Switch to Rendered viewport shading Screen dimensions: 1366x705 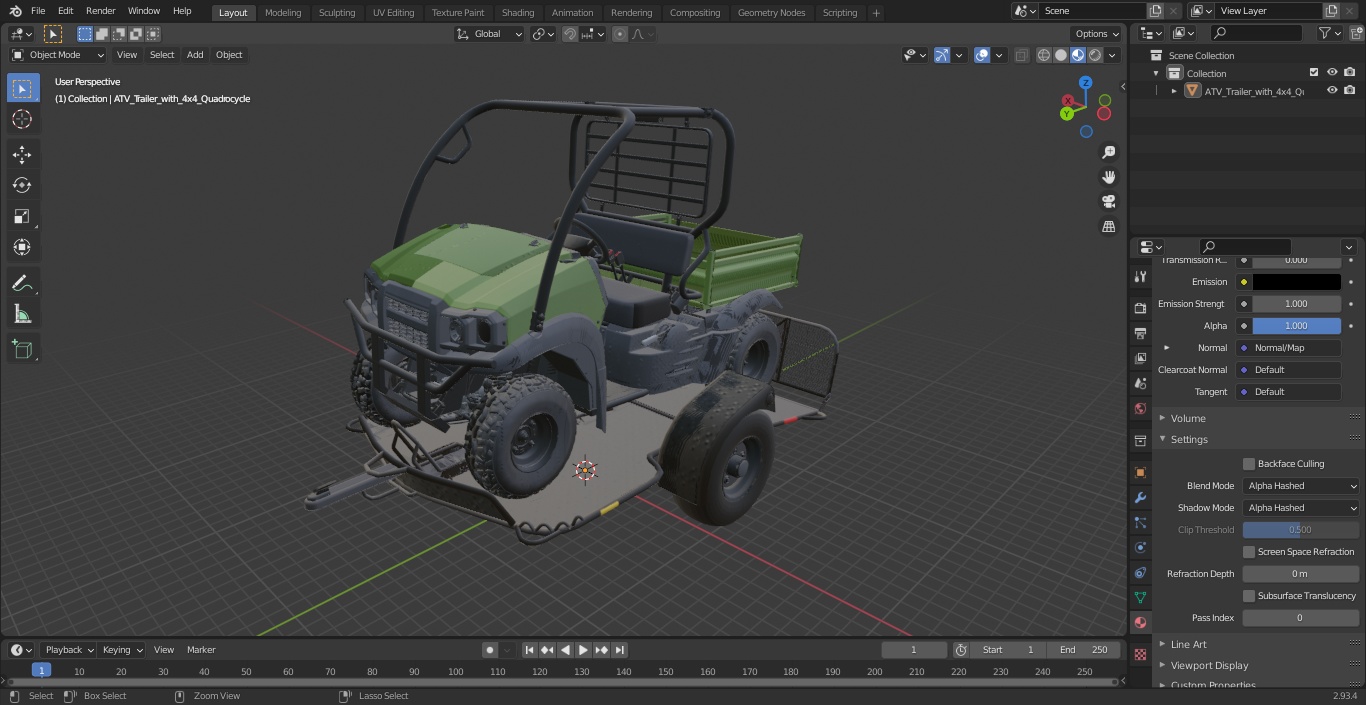(1095, 55)
